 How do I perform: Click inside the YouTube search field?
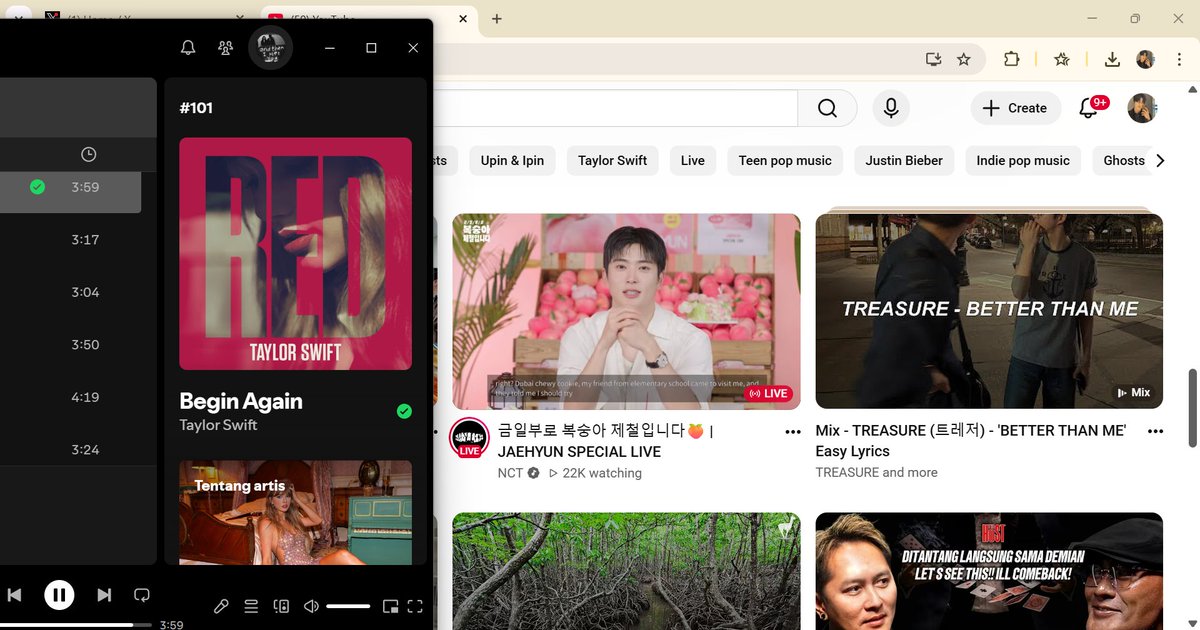point(615,108)
